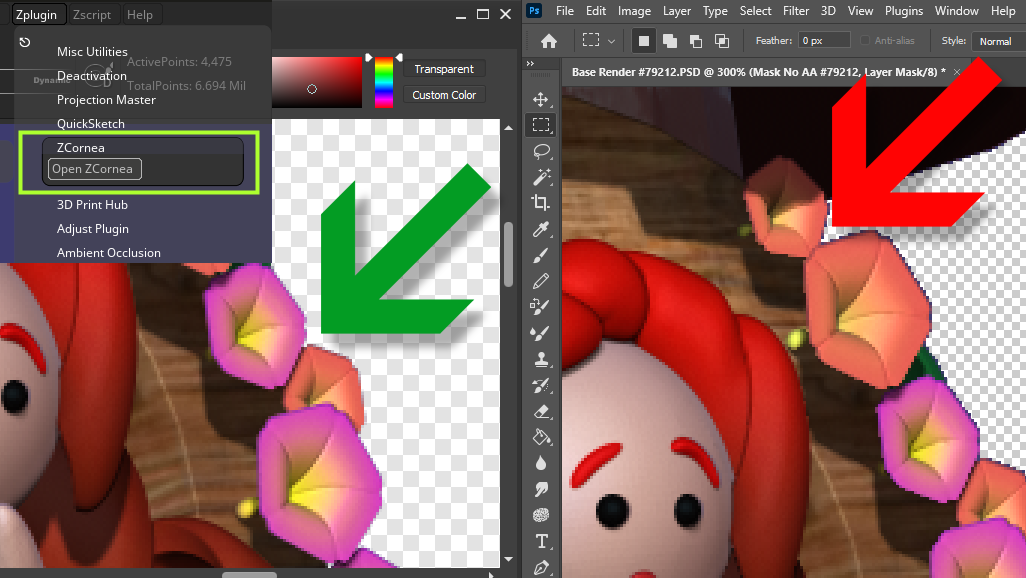This screenshot has width=1026, height=578.
Task: Click the Custom Color button
Action: coord(444,95)
